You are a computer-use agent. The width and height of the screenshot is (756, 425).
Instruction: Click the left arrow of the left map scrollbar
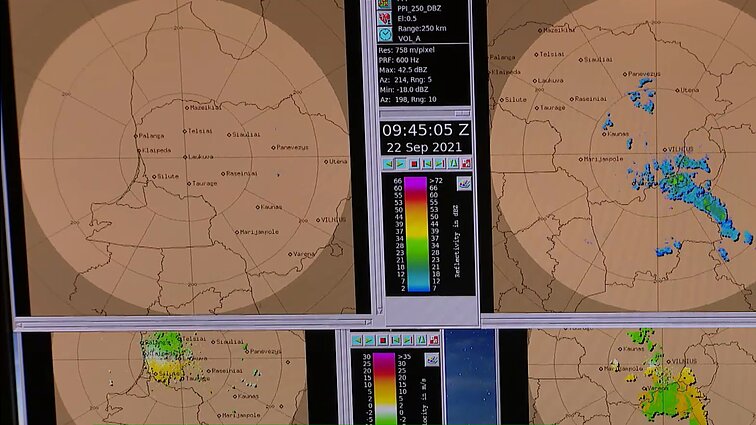click(19, 325)
